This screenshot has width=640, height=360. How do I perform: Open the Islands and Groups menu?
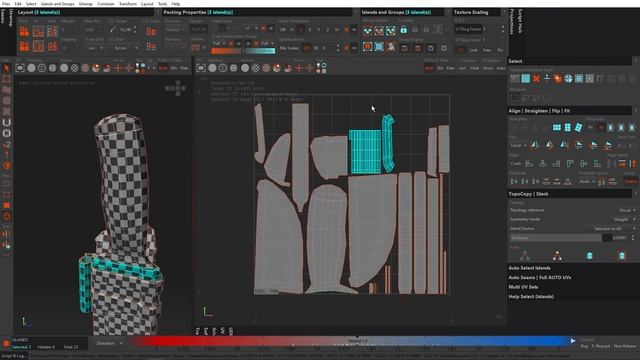[x=58, y=4]
